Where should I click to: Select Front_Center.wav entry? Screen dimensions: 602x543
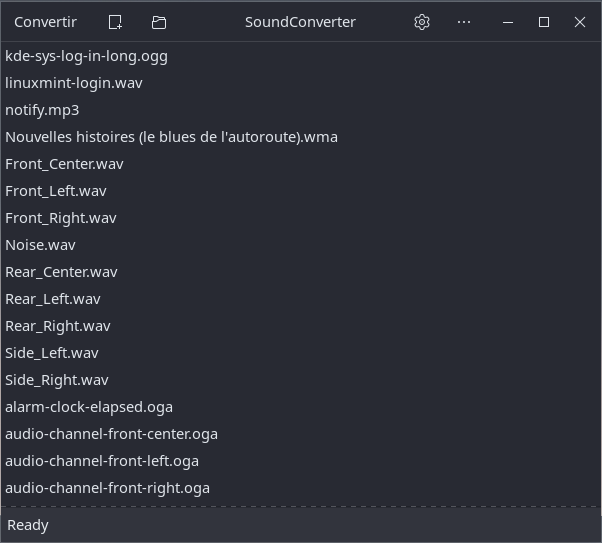301,164
